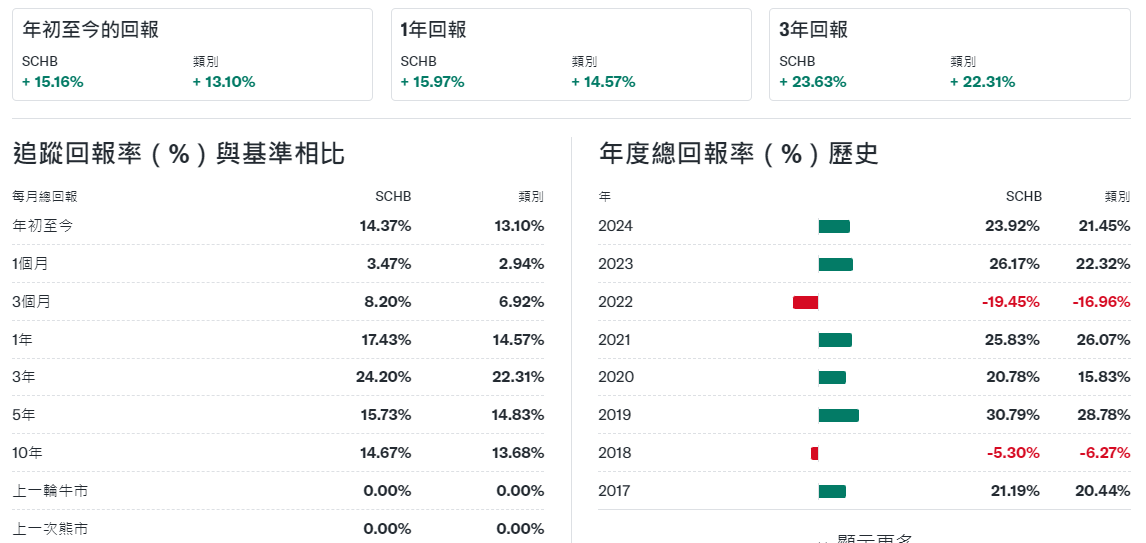Click the 2023 year row label
The image size is (1146, 543).
click(615, 264)
